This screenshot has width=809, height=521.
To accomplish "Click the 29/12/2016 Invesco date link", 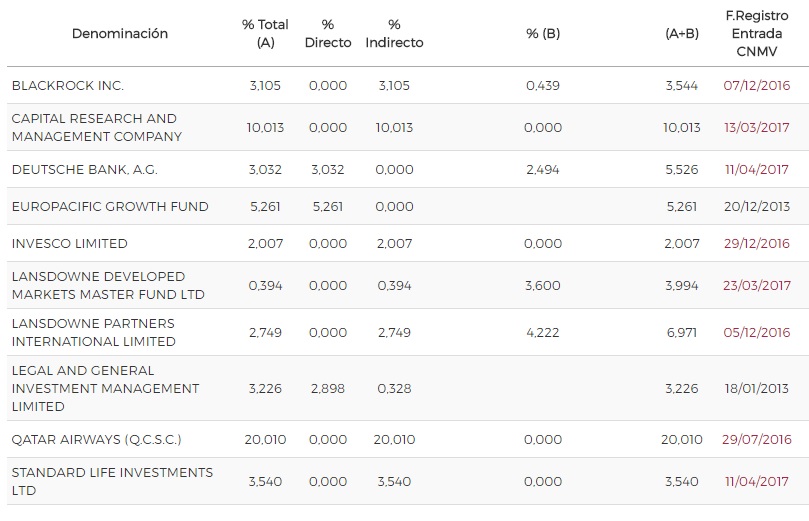I will 756,244.
